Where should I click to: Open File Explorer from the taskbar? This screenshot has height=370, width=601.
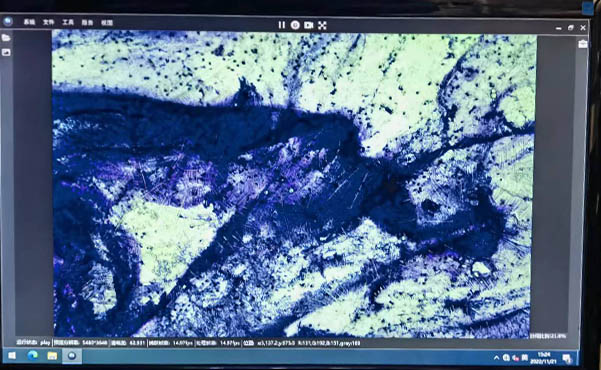pos(52,356)
